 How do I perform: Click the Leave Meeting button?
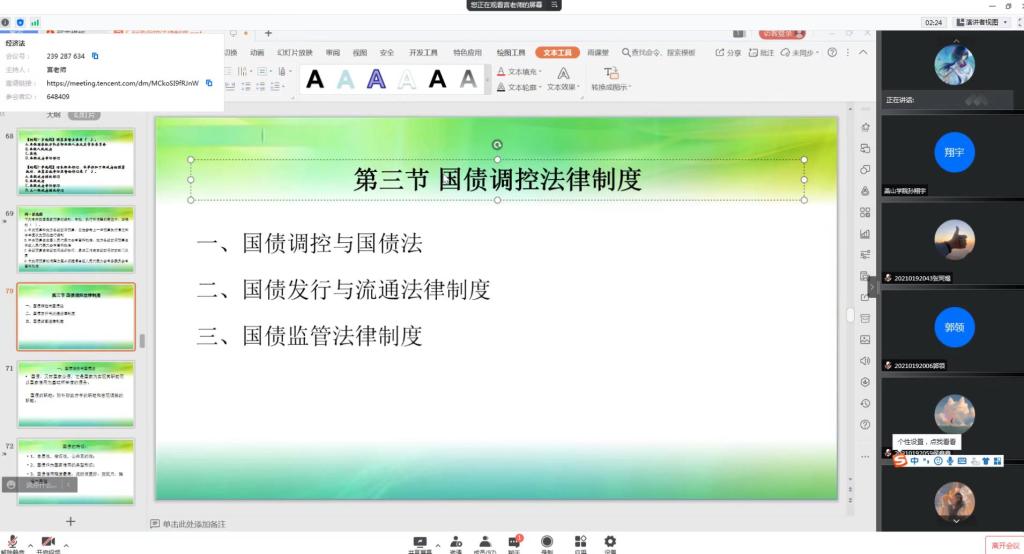1004,545
